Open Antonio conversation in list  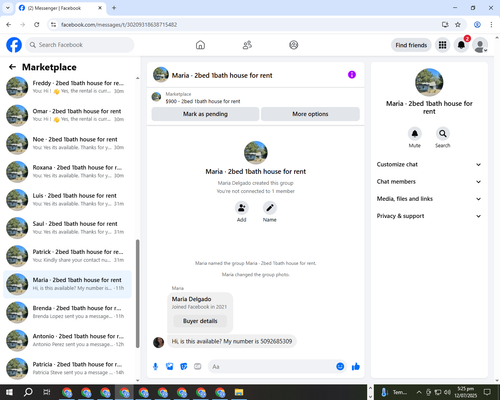point(68,340)
